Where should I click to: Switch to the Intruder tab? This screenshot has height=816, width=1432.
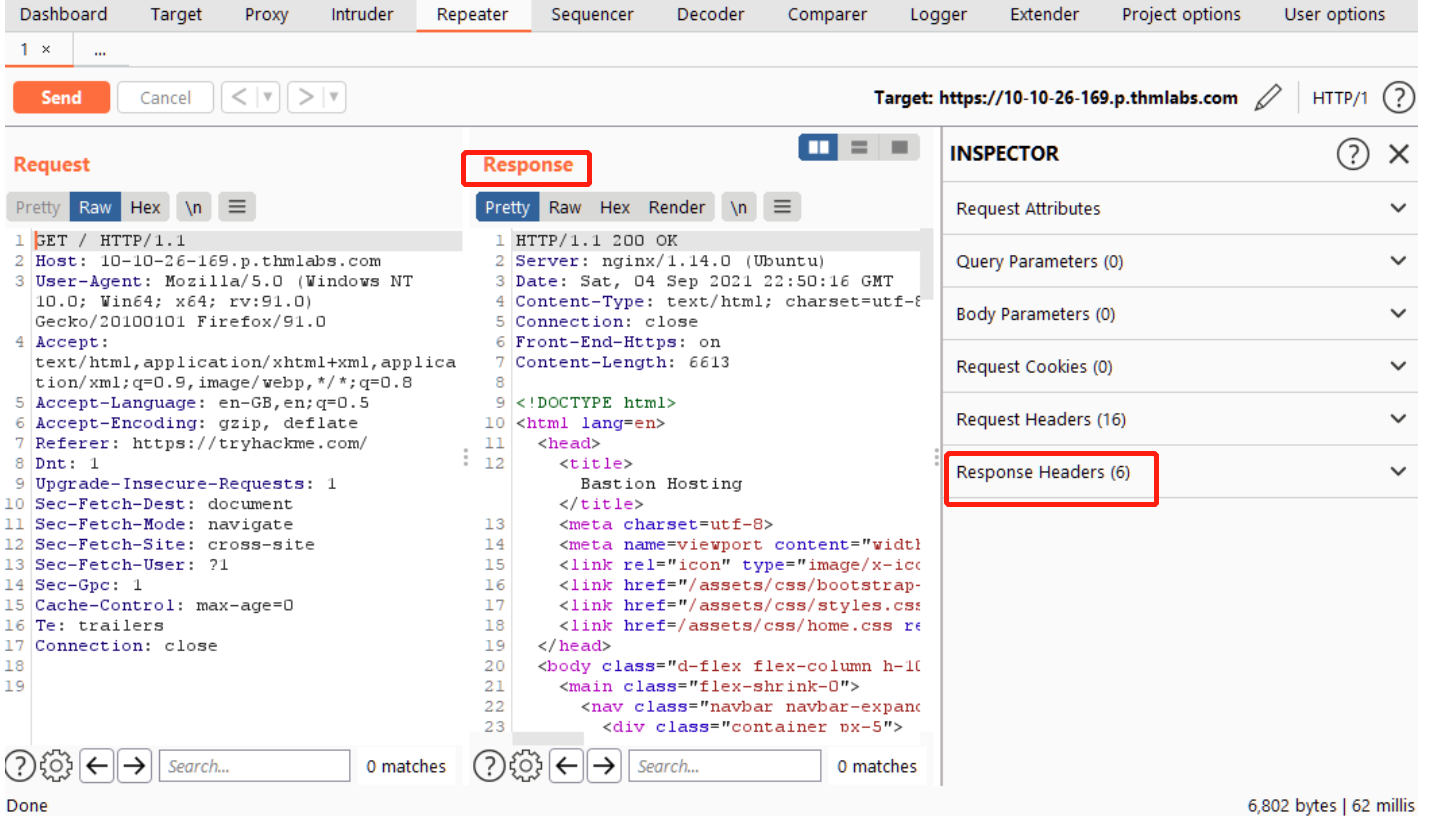pos(361,14)
